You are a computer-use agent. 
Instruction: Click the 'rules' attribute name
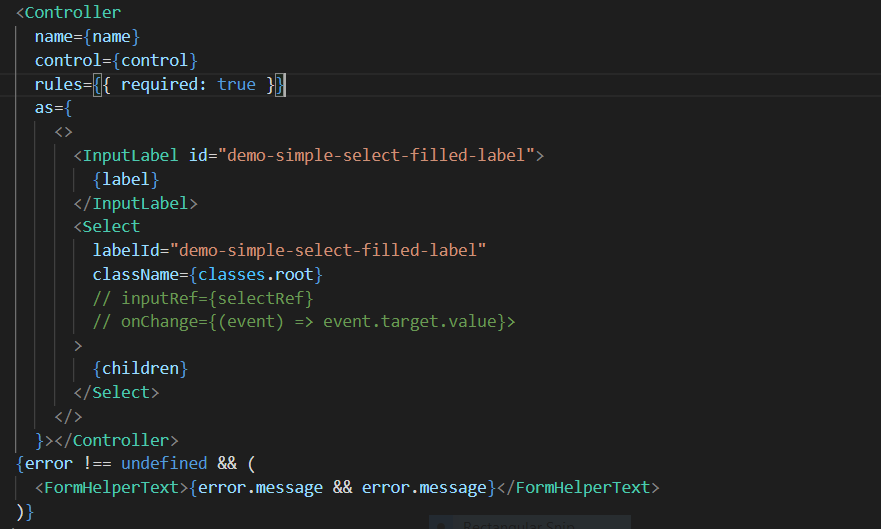(58, 84)
